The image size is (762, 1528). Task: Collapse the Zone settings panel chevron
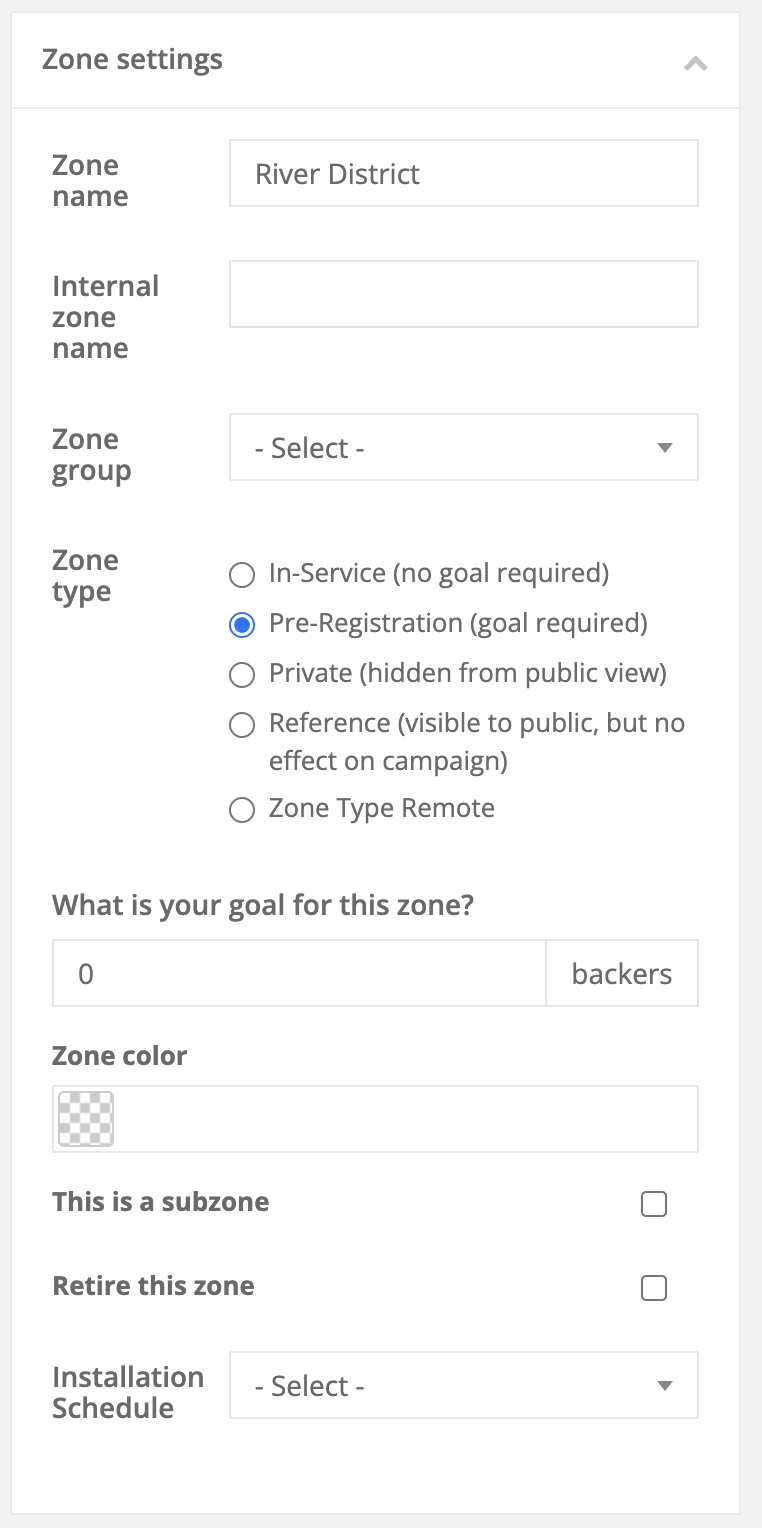[x=696, y=63]
